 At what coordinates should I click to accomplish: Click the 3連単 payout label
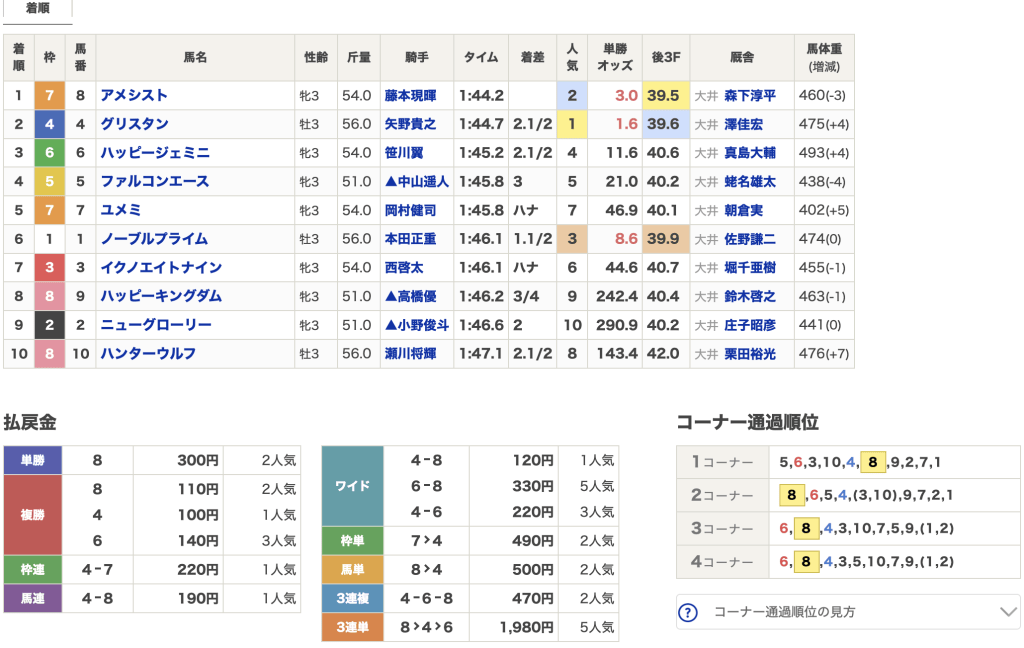[353, 628]
